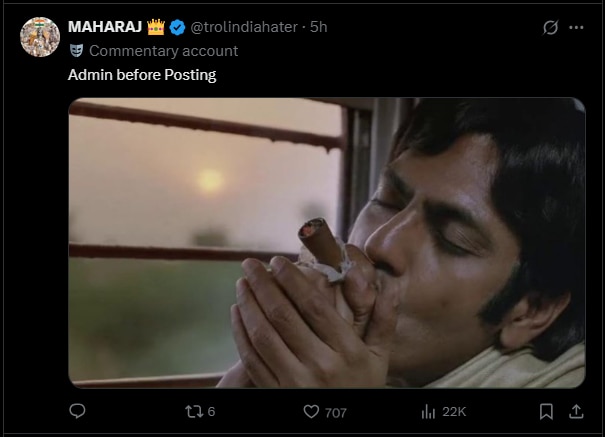This screenshot has height=437, width=605.
Task: Like the post with the heart icon
Action: [x=311, y=411]
